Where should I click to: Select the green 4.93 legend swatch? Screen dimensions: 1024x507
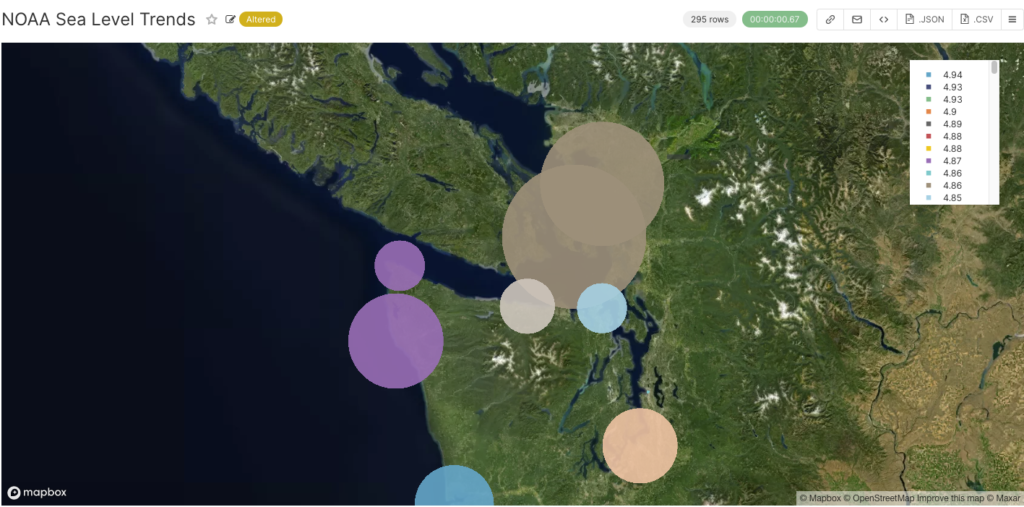click(929, 99)
